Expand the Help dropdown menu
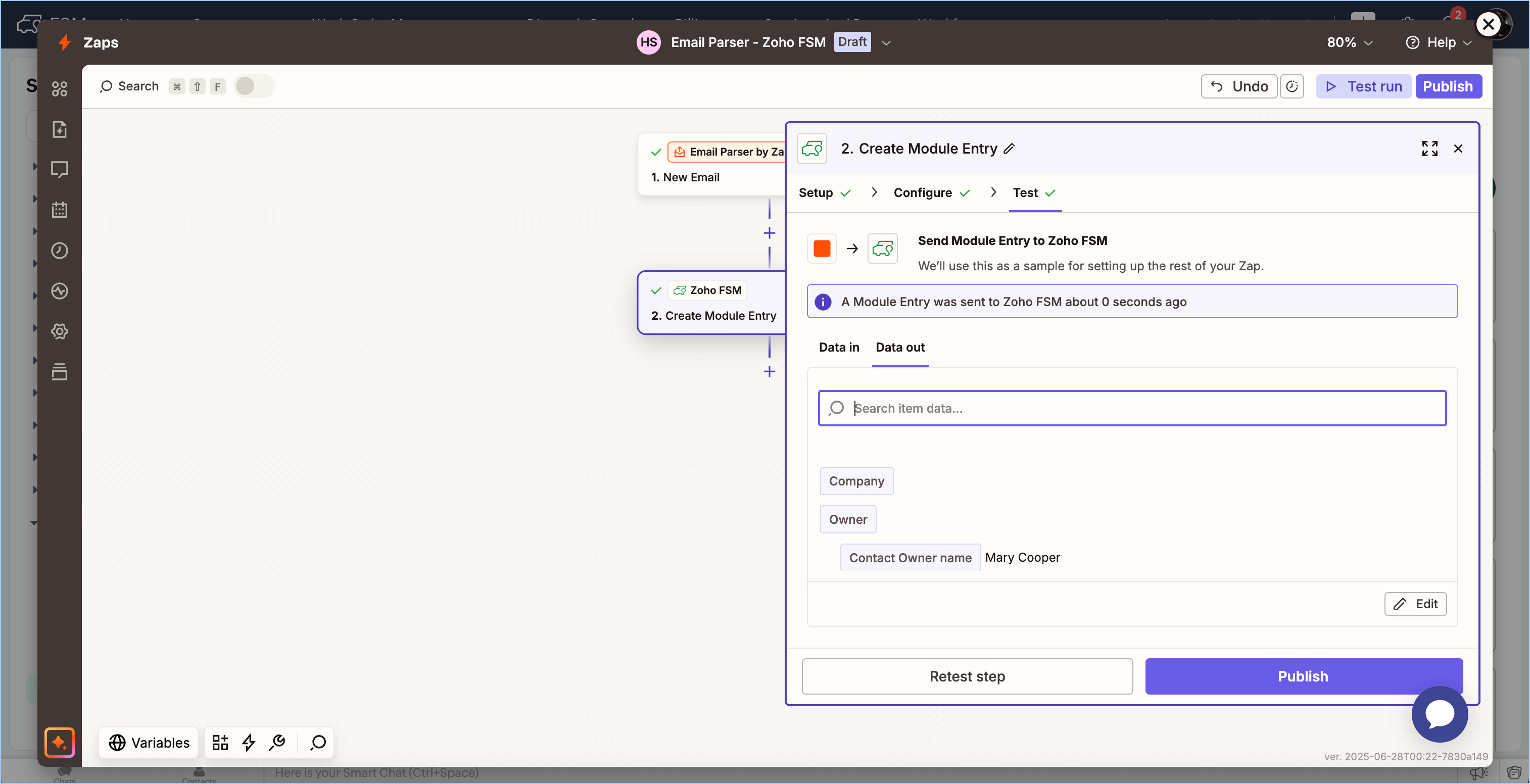Image resolution: width=1530 pixels, height=784 pixels. 1439,43
